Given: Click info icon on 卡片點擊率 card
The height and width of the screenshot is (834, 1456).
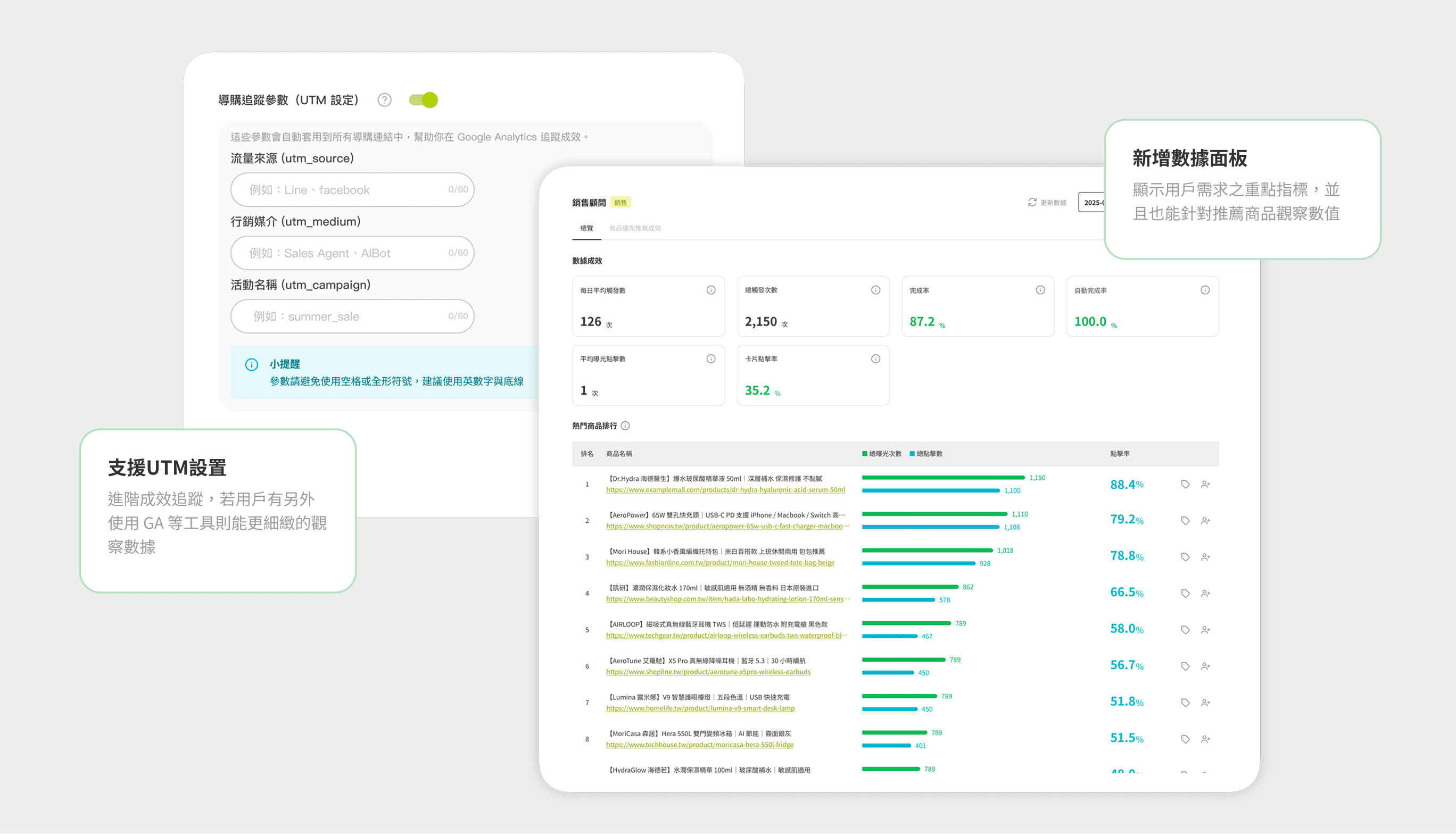Looking at the screenshot, I should pos(875,358).
